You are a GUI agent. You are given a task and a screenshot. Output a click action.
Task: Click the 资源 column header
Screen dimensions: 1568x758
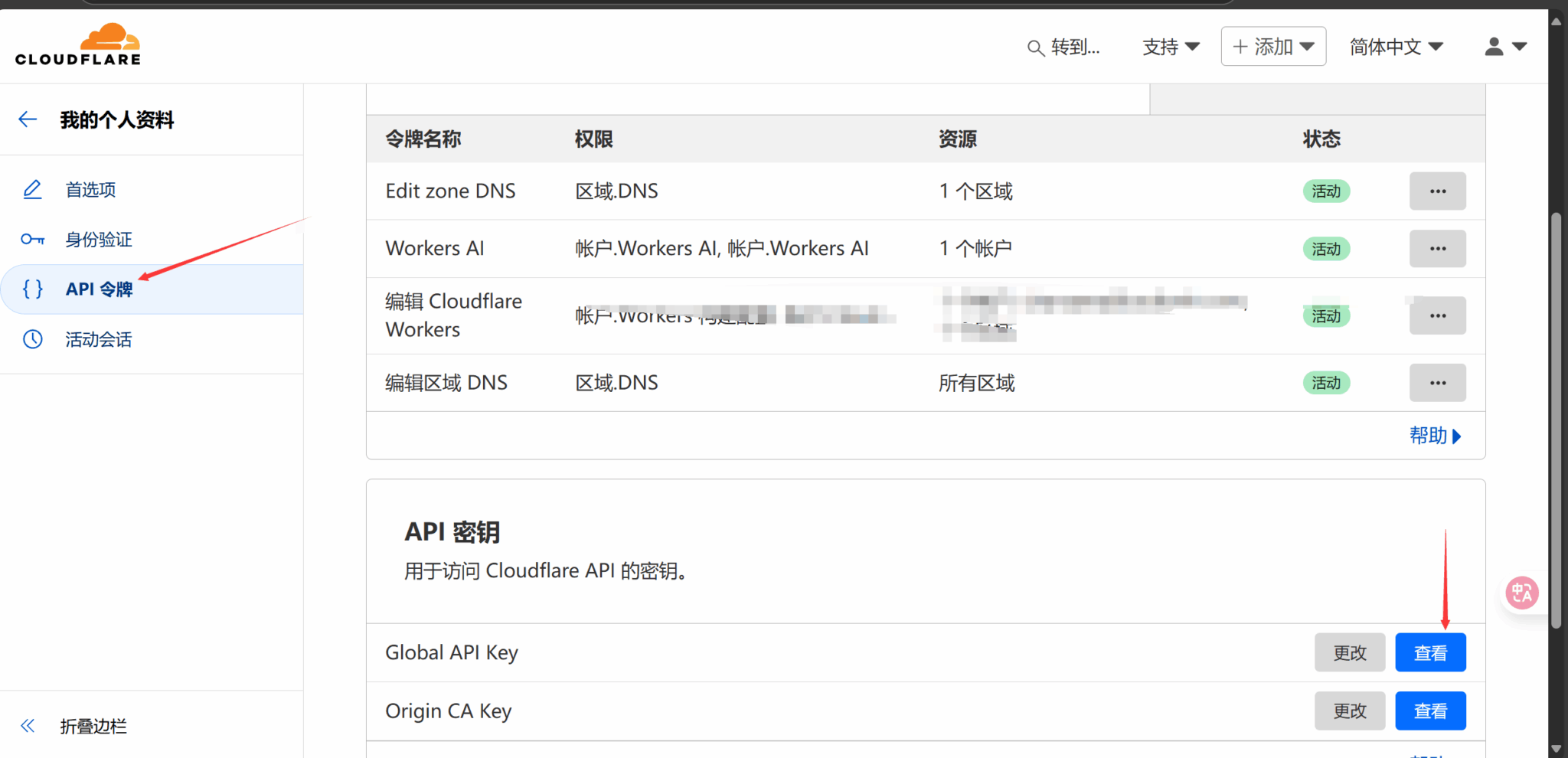(x=958, y=139)
